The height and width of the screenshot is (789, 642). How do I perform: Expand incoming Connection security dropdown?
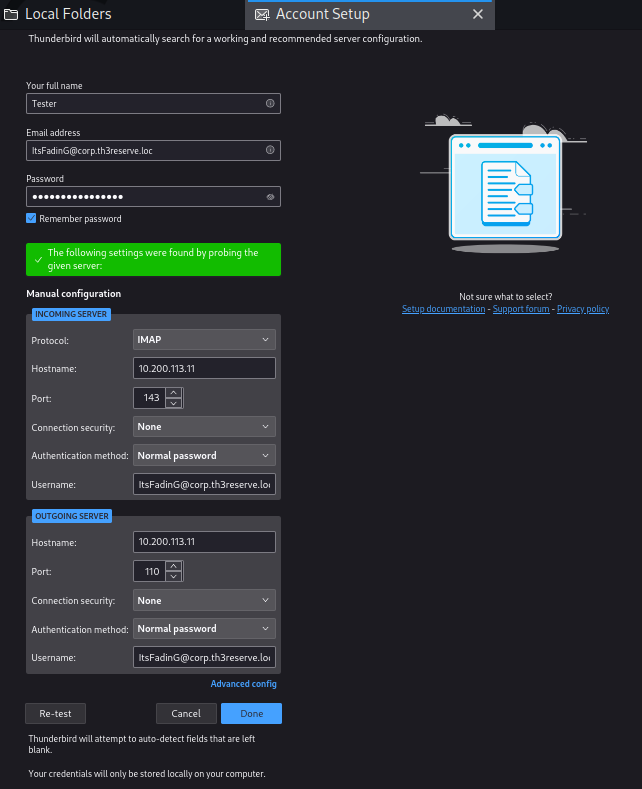pyautogui.click(x=204, y=427)
